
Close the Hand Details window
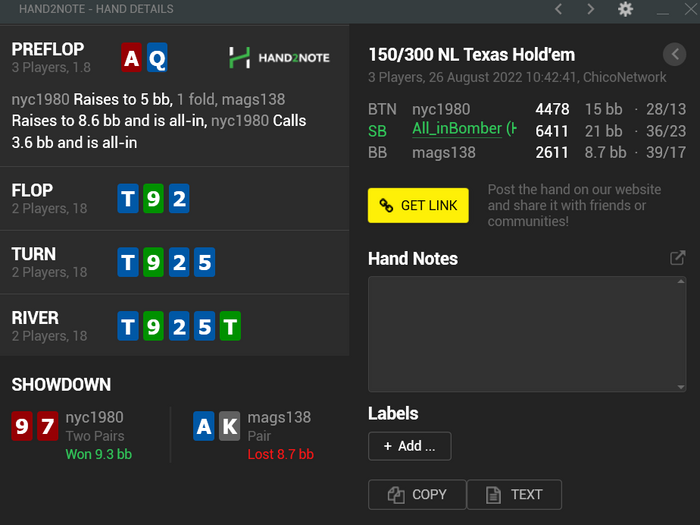690,9
